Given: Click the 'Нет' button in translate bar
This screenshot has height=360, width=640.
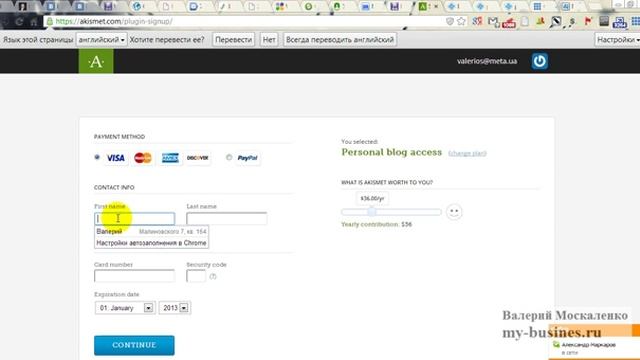Looking at the screenshot, I should (x=269, y=40).
